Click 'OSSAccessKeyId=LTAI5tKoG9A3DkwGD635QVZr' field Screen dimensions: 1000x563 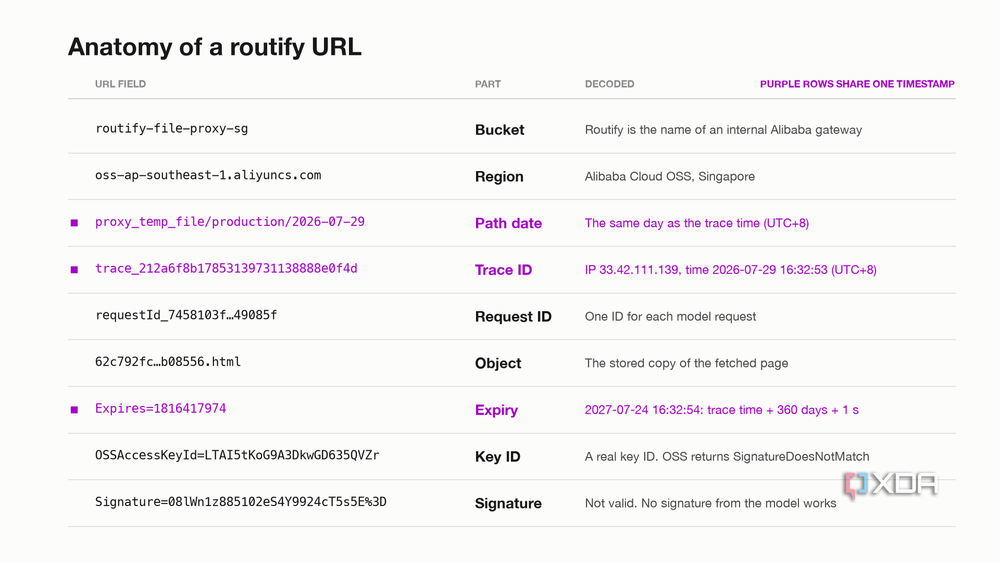tap(237, 455)
